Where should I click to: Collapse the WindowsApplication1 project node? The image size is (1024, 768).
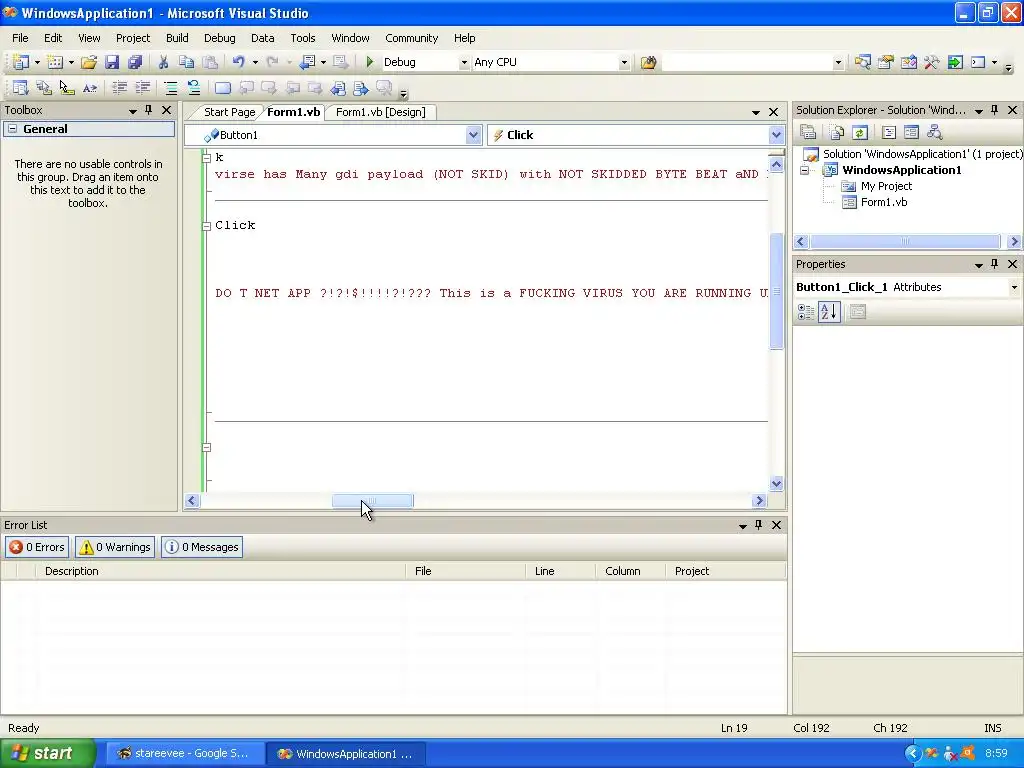(x=805, y=170)
